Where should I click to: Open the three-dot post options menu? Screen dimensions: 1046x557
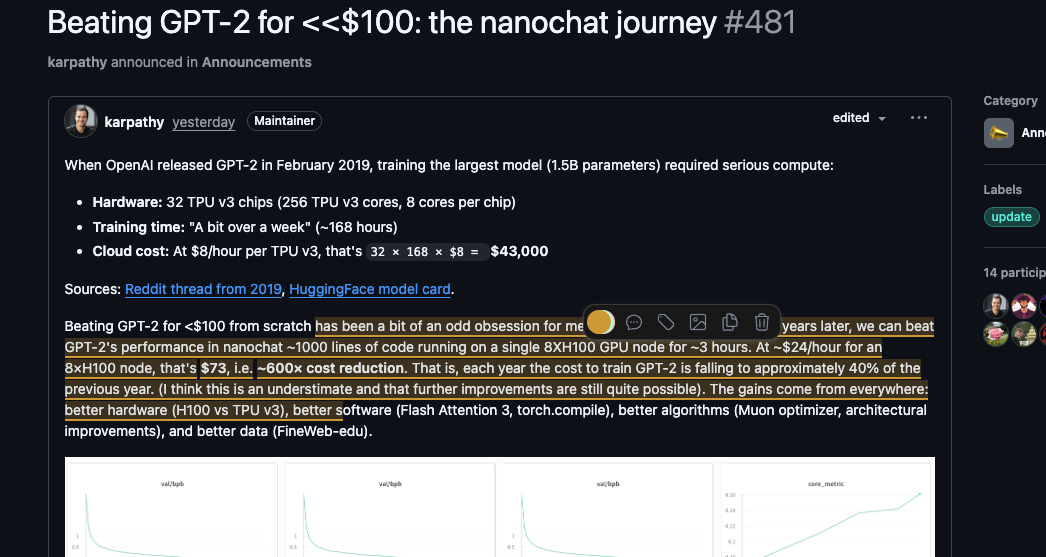[919, 118]
